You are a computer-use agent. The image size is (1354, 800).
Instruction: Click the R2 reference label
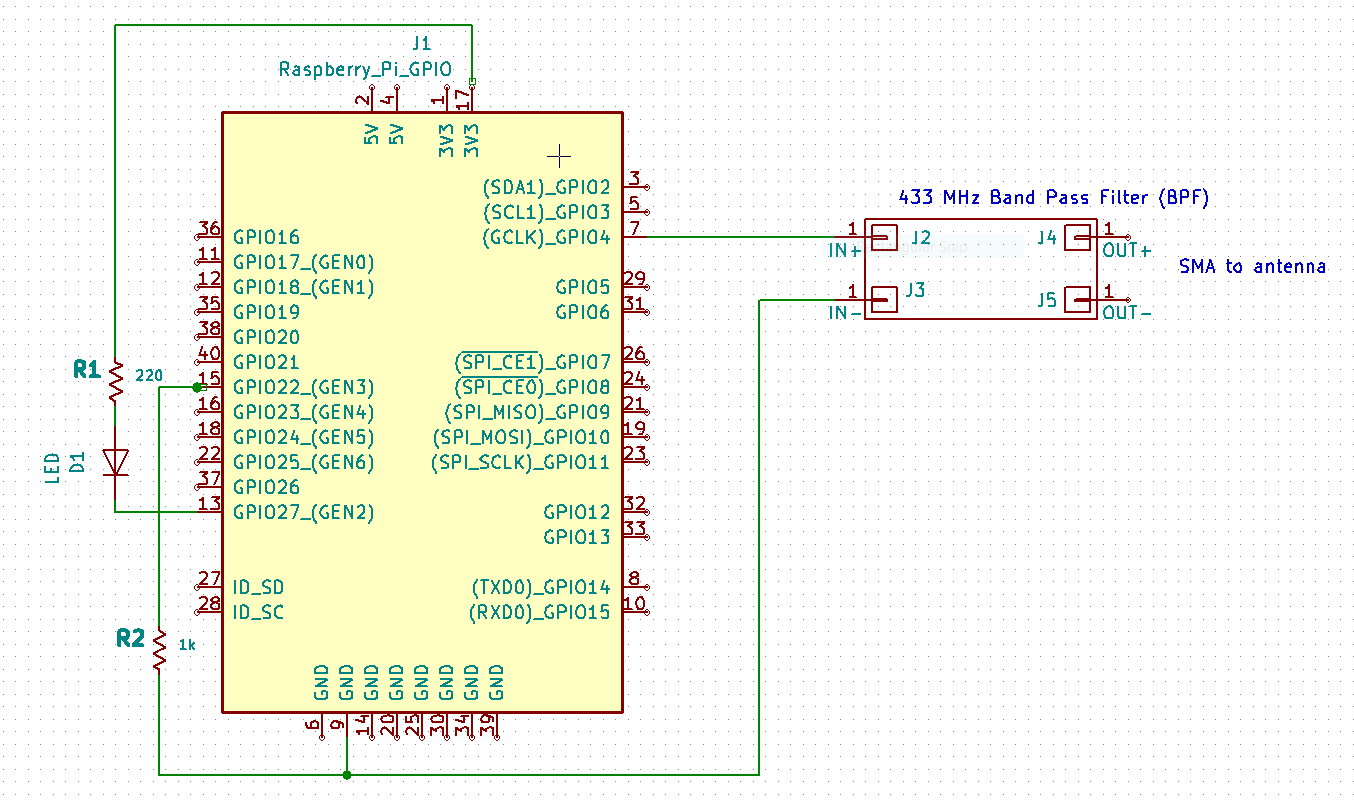tap(130, 638)
